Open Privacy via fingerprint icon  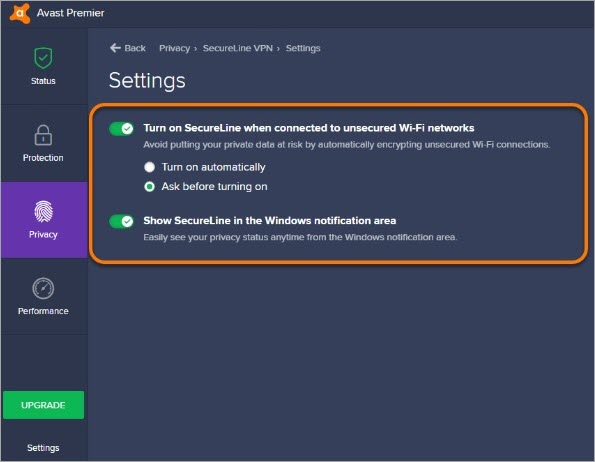(43, 211)
